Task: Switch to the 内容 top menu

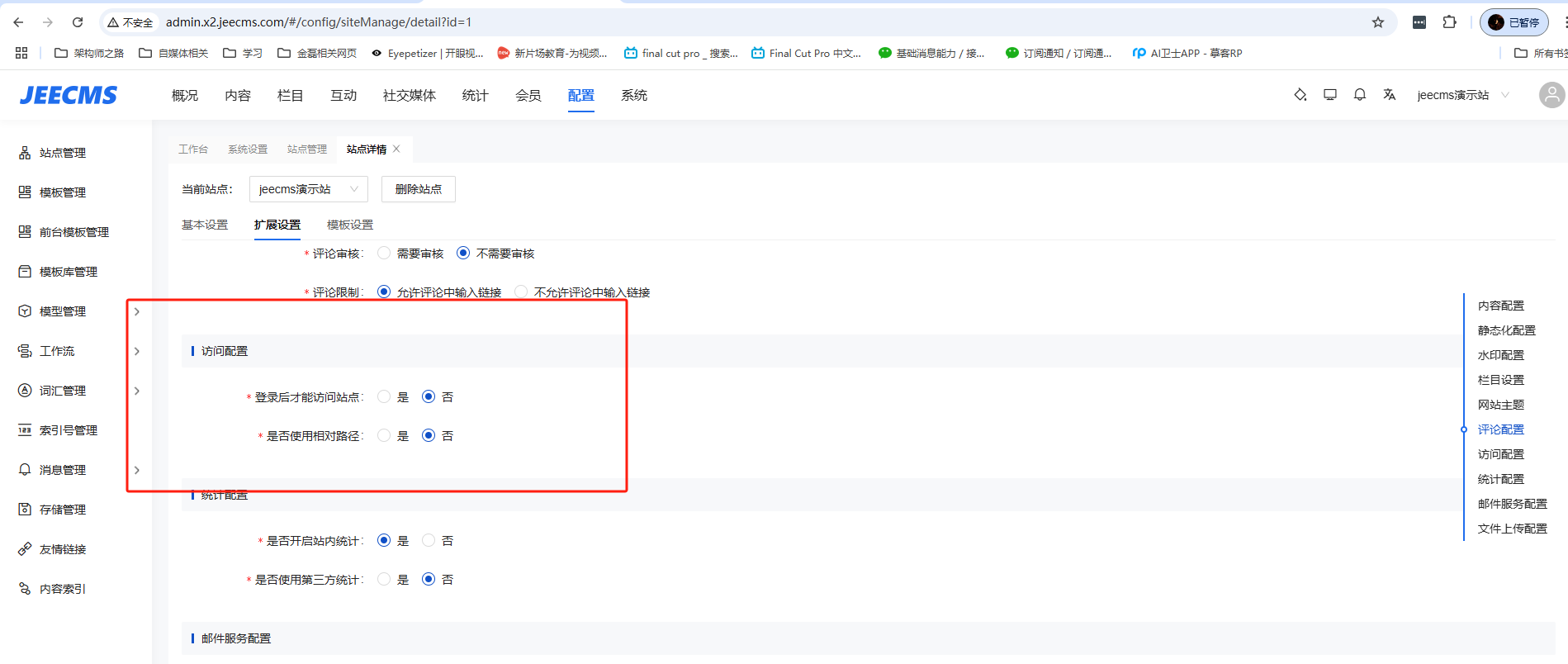Action: pos(238,95)
